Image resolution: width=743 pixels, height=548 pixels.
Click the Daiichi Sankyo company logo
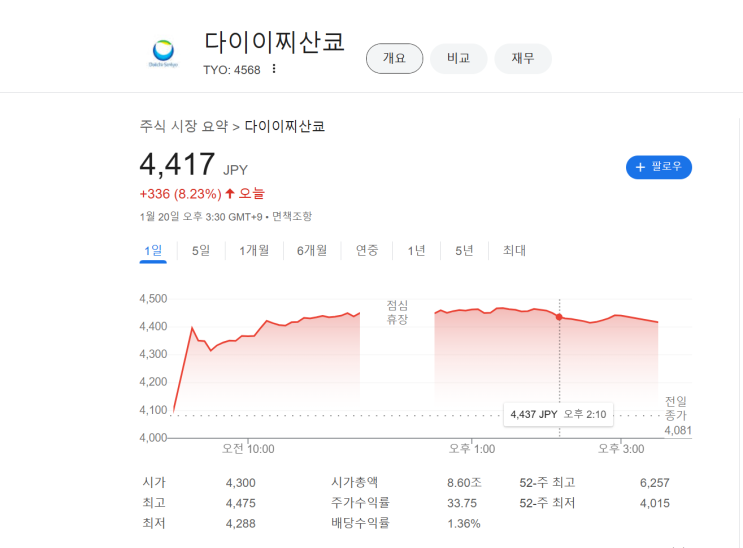[x=163, y=53]
